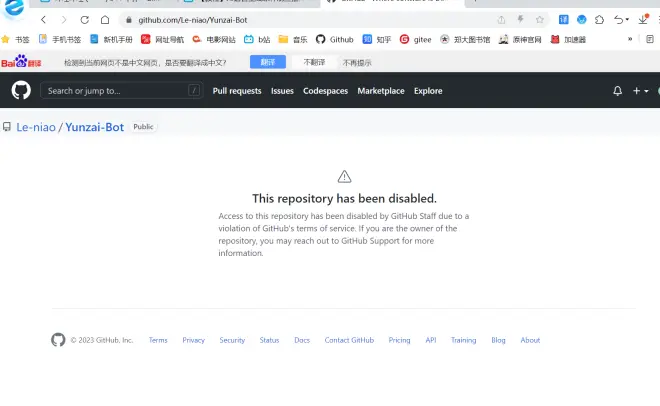Click the GitHub logo in the header
The width and height of the screenshot is (660, 406).
pos(21,90)
